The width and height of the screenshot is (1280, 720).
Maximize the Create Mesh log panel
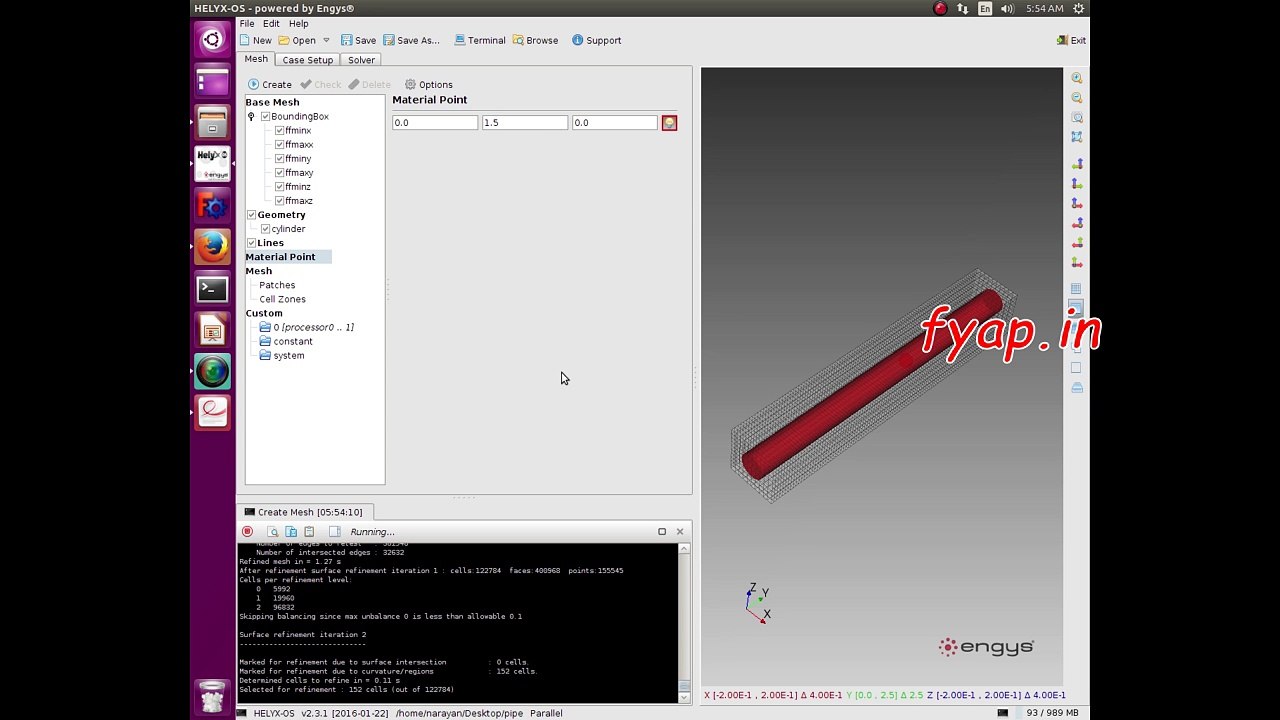662,532
